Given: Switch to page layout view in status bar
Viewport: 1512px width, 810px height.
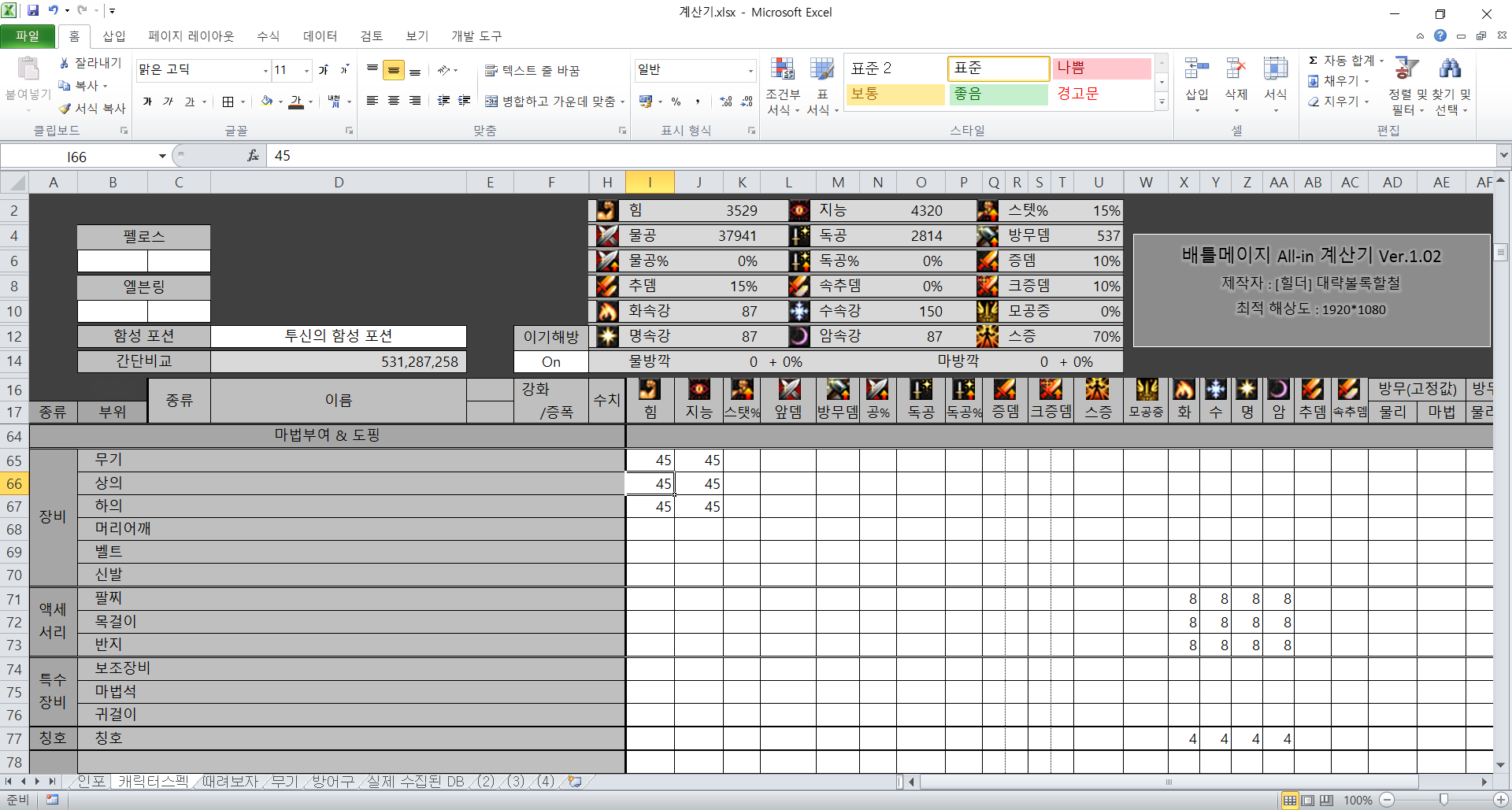Looking at the screenshot, I should (x=1308, y=801).
